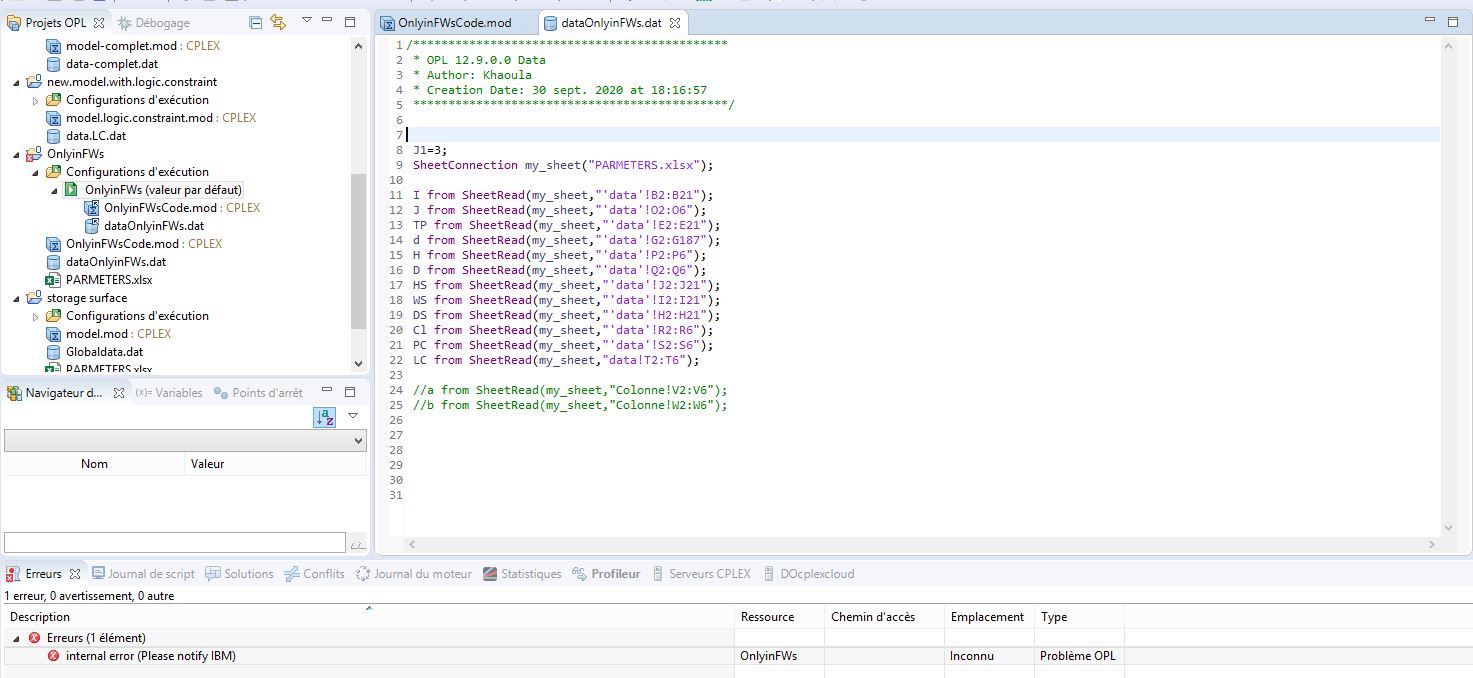Open the Statistiques tab
Screen dimensions: 1473x678
click(522, 574)
